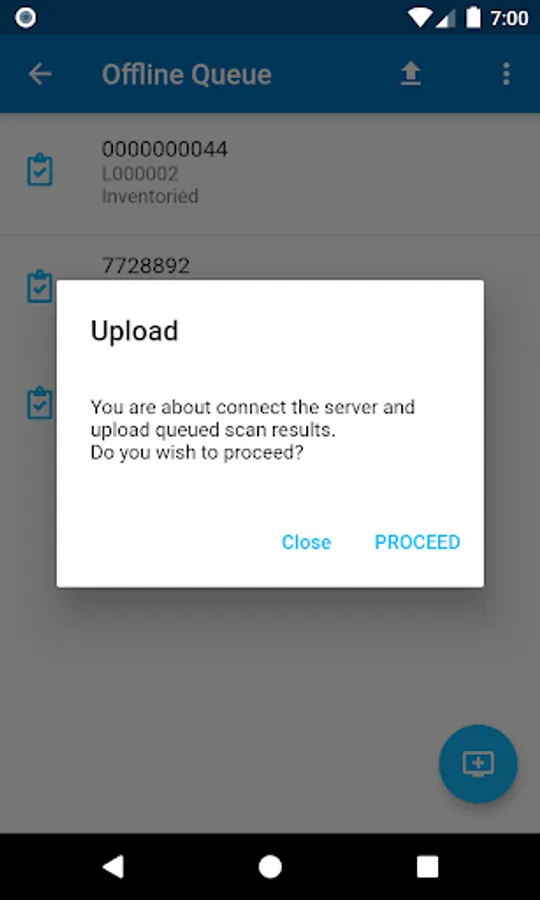This screenshot has height=900, width=540.
Task: Tap the upload icon in toolbar
Action: click(410, 74)
